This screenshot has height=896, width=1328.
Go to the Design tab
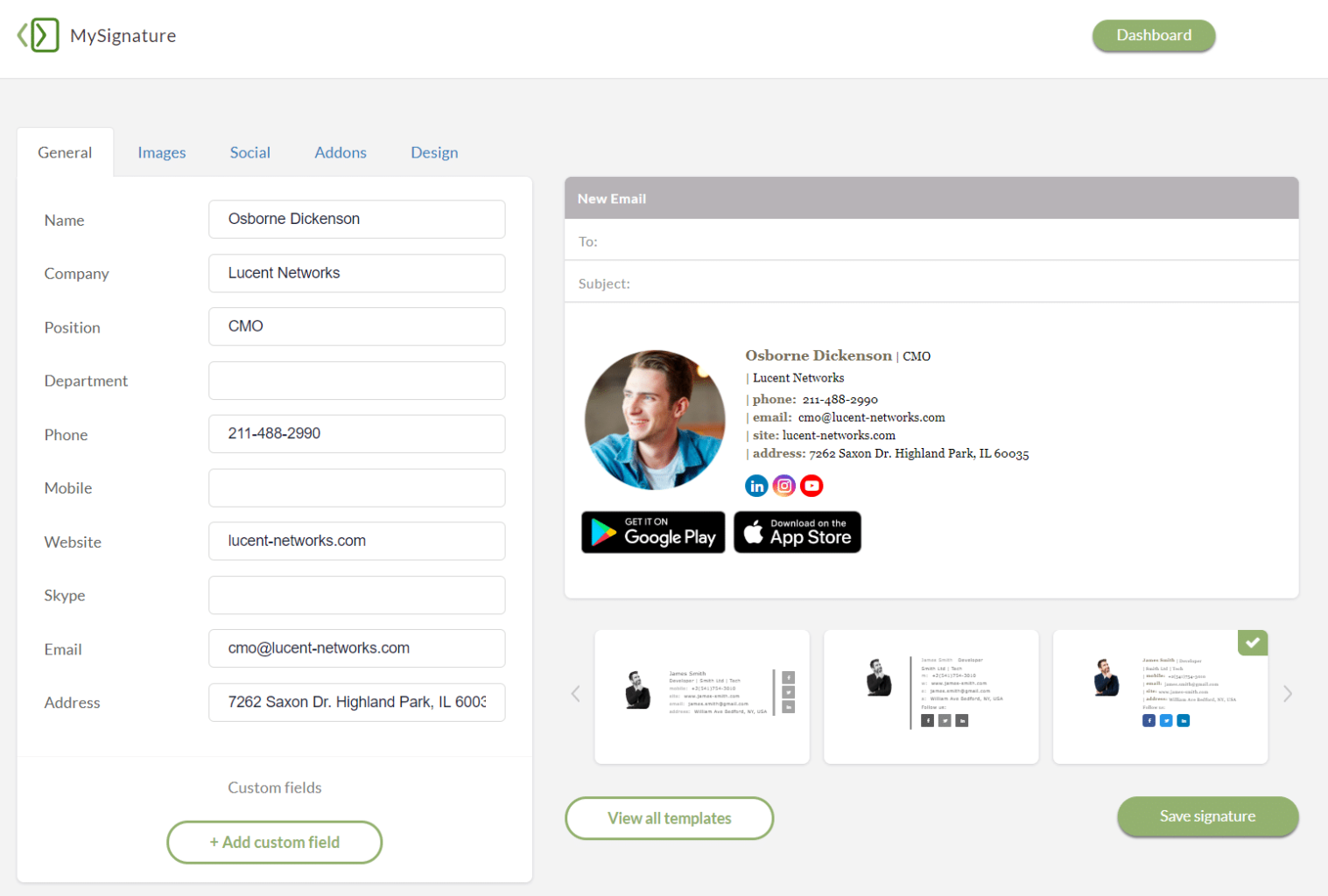point(434,152)
